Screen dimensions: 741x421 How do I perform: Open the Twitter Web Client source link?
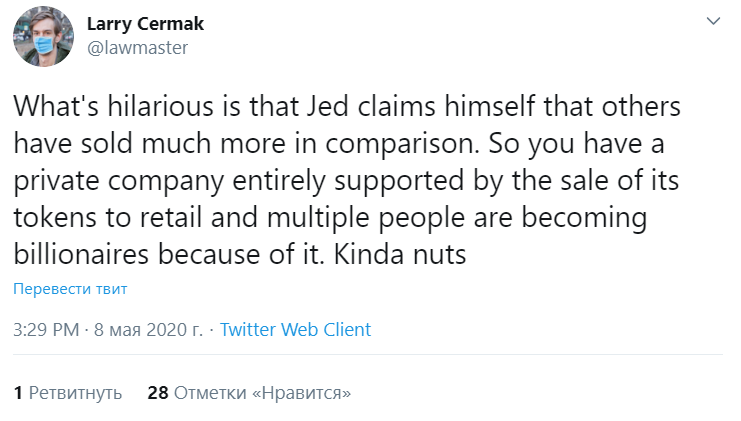(295, 329)
